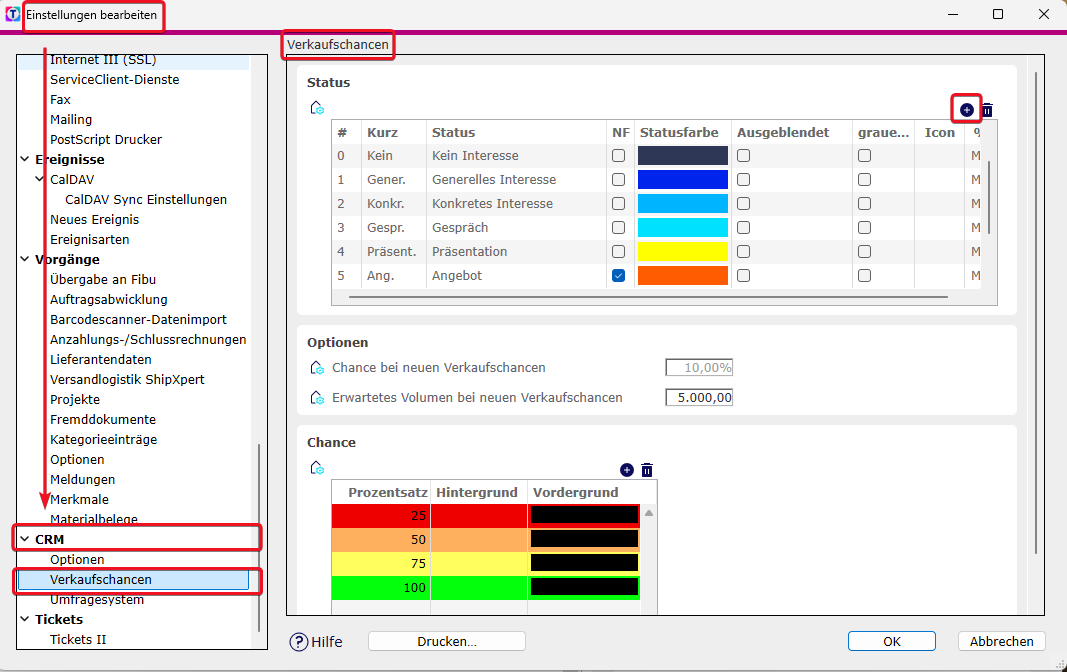Toggle NF checkbox for Generelles Interesse

pyautogui.click(x=618, y=180)
